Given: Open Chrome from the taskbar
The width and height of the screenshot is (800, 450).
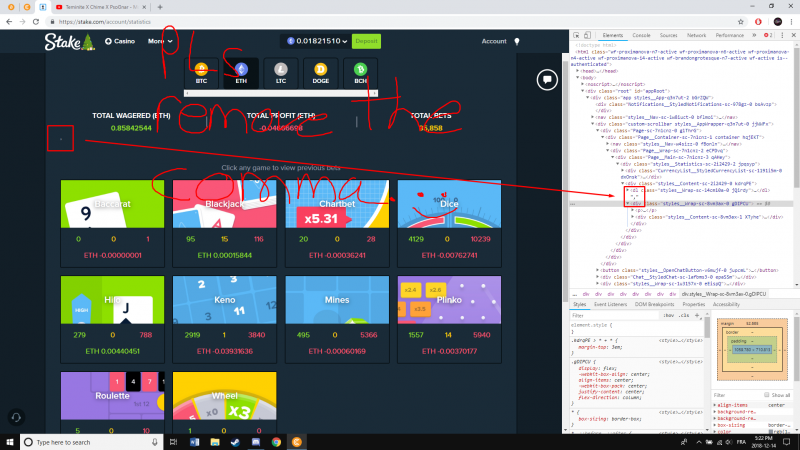Looking at the screenshot, I should 276,442.
